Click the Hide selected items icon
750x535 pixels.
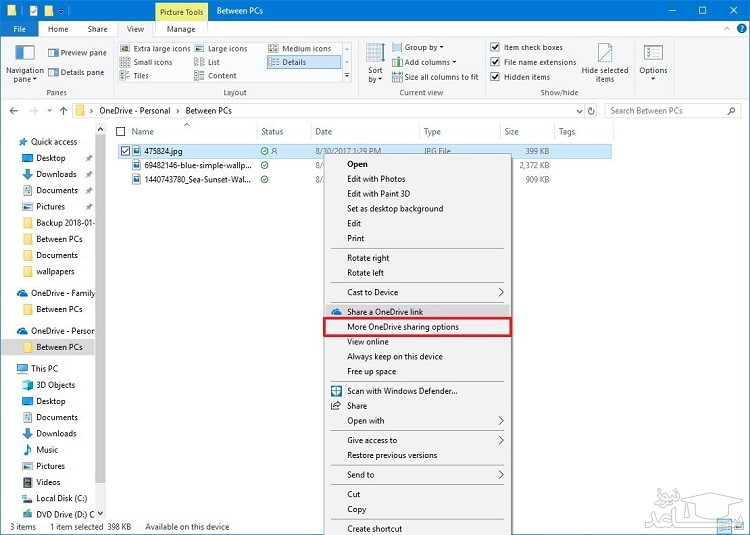pos(605,56)
